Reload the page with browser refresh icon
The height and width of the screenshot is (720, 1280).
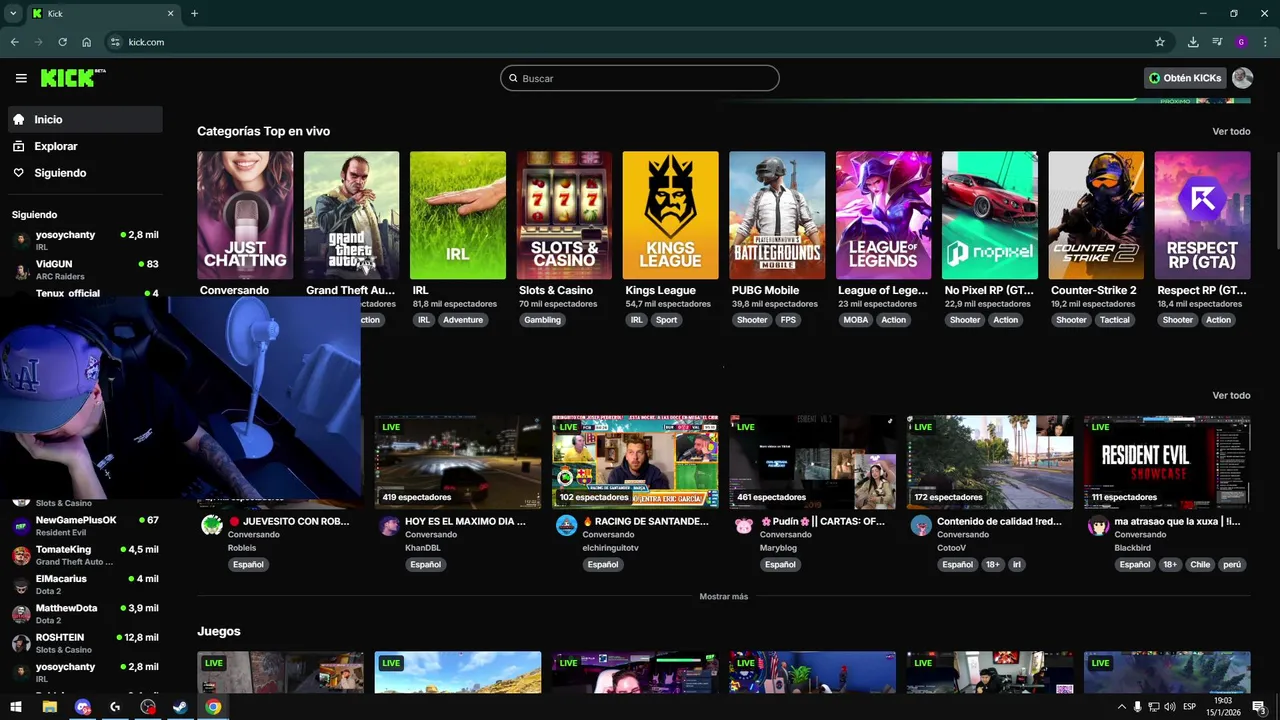click(x=62, y=42)
